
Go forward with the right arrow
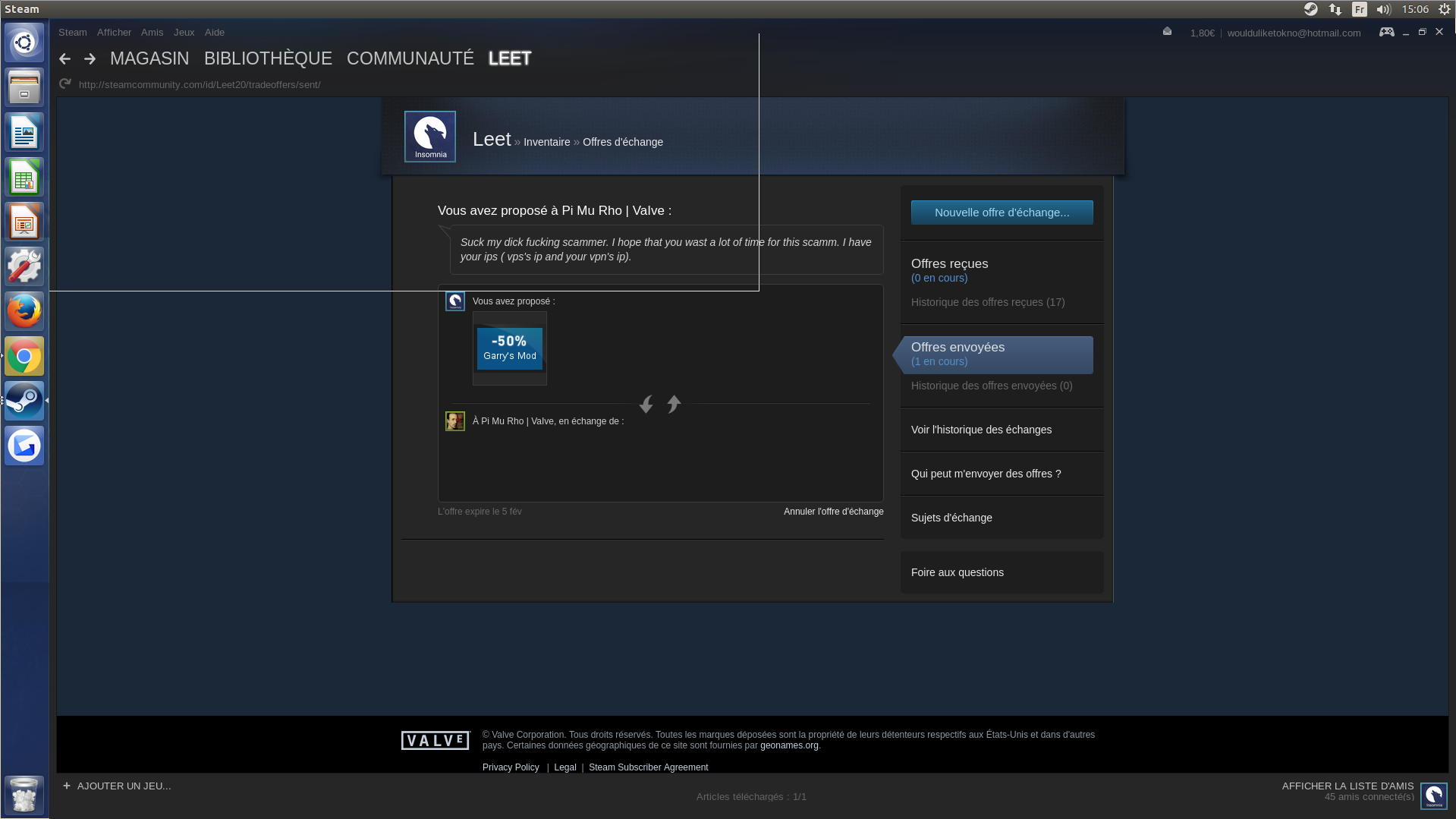[x=90, y=59]
